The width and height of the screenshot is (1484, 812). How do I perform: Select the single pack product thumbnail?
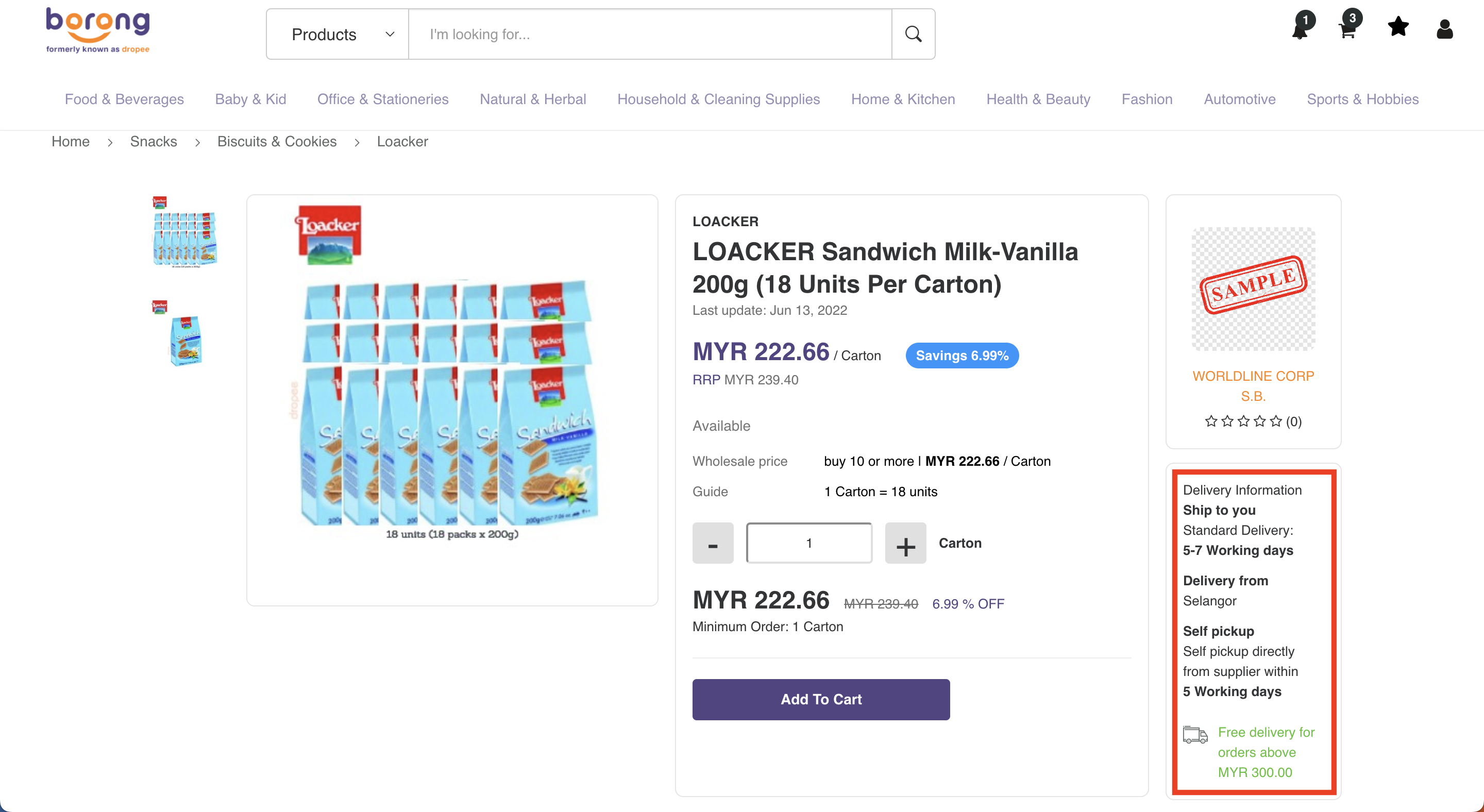[x=184, y=334]
